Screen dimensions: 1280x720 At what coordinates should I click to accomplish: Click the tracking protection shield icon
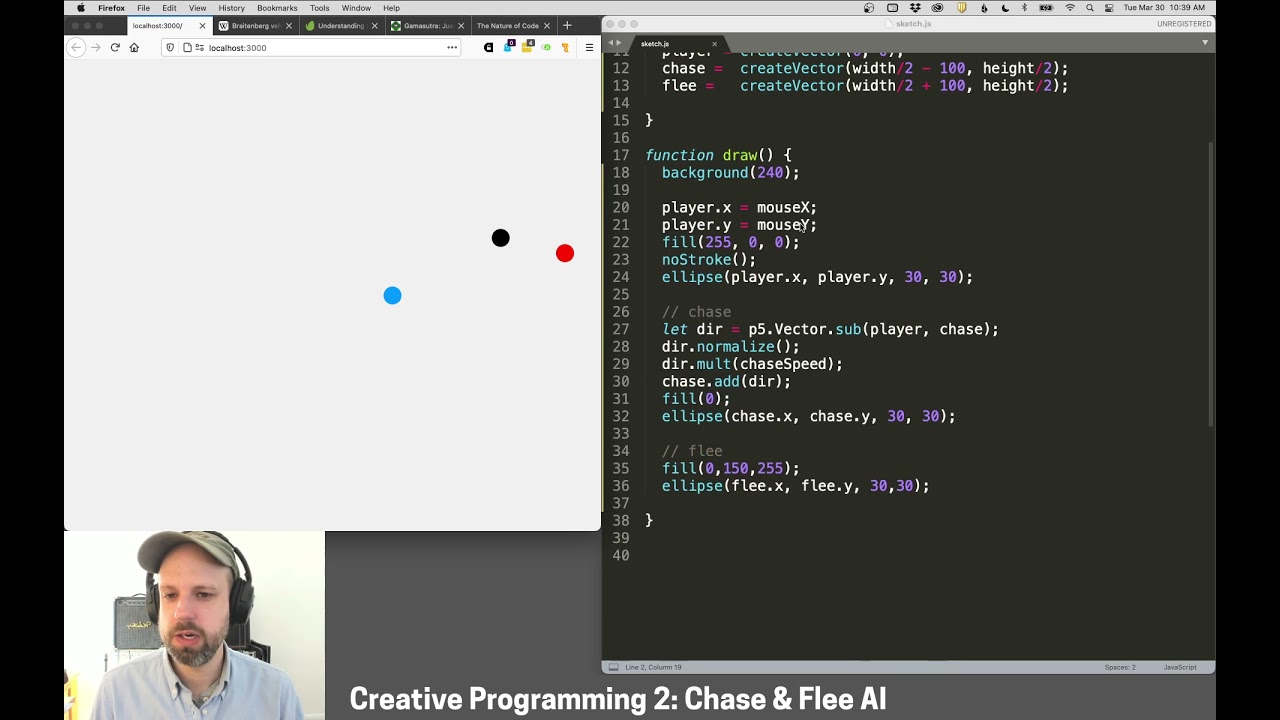(x=170, y=47)
